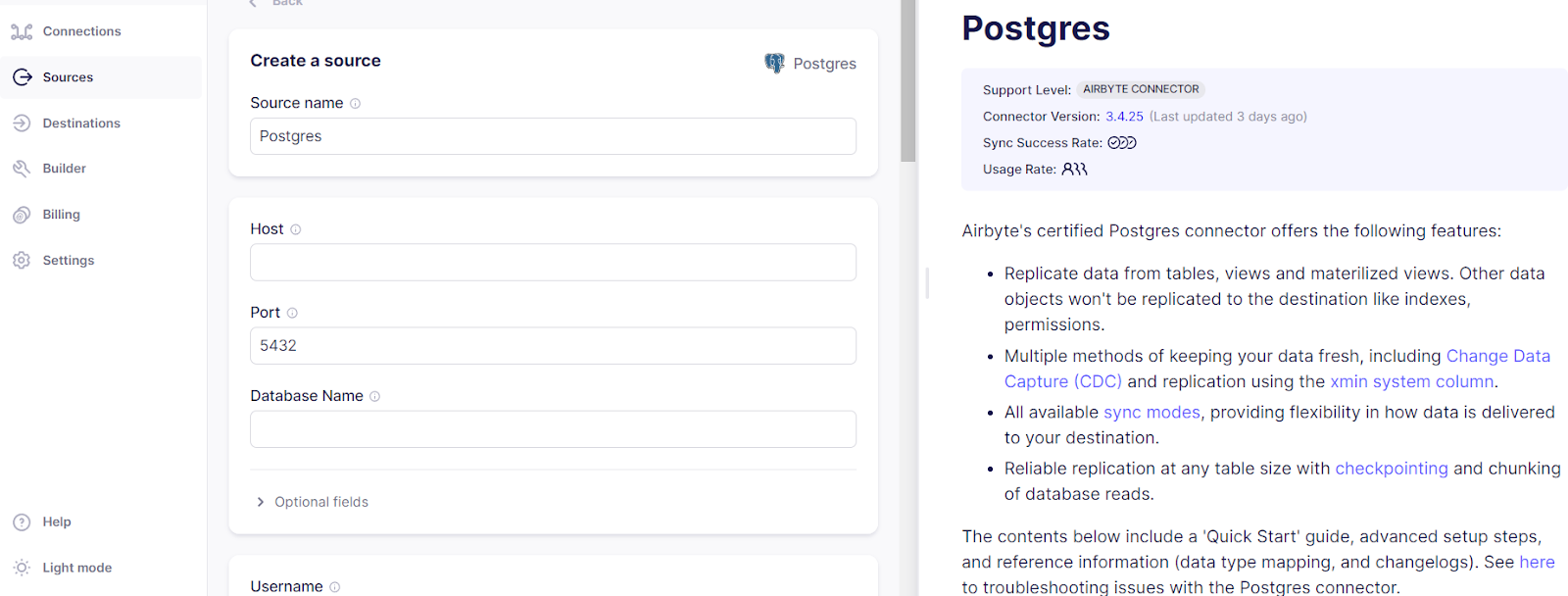Image resolution: width=1568 pixels, height=596 pixels.
Task: Click the Database Name input field
Action: pos(553,429)
